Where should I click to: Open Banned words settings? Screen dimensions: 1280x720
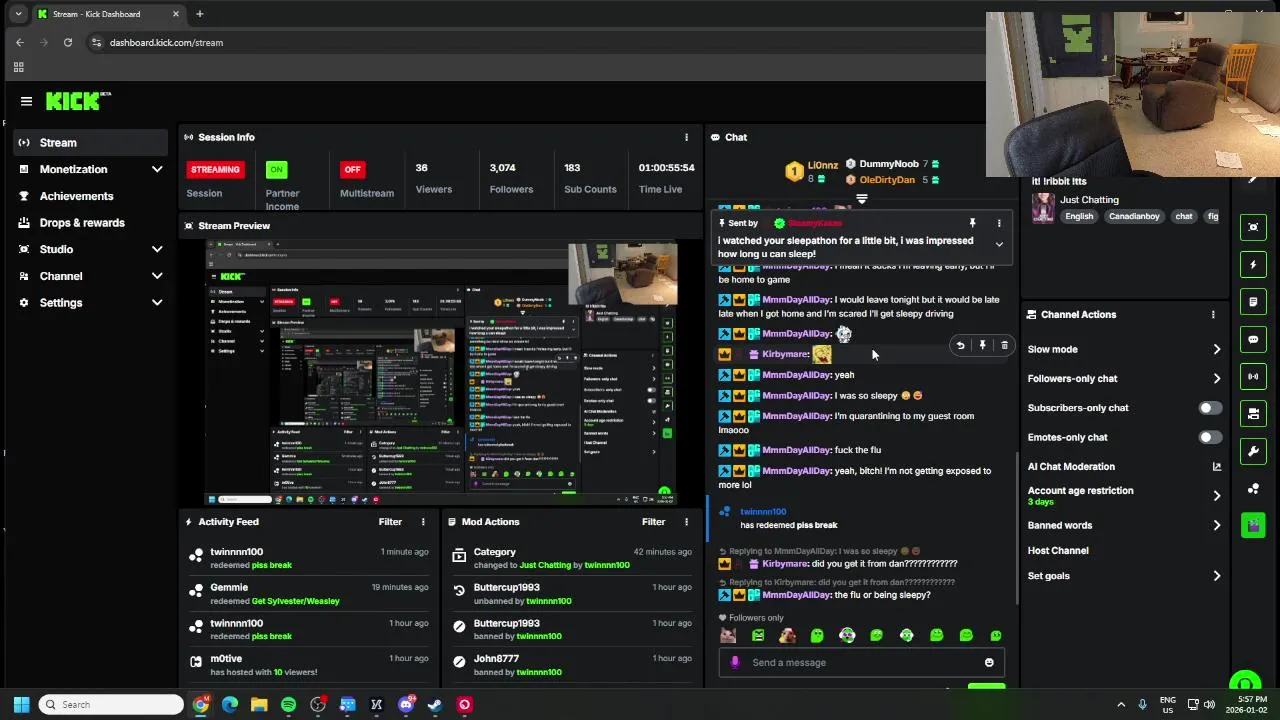(1124, 525)
